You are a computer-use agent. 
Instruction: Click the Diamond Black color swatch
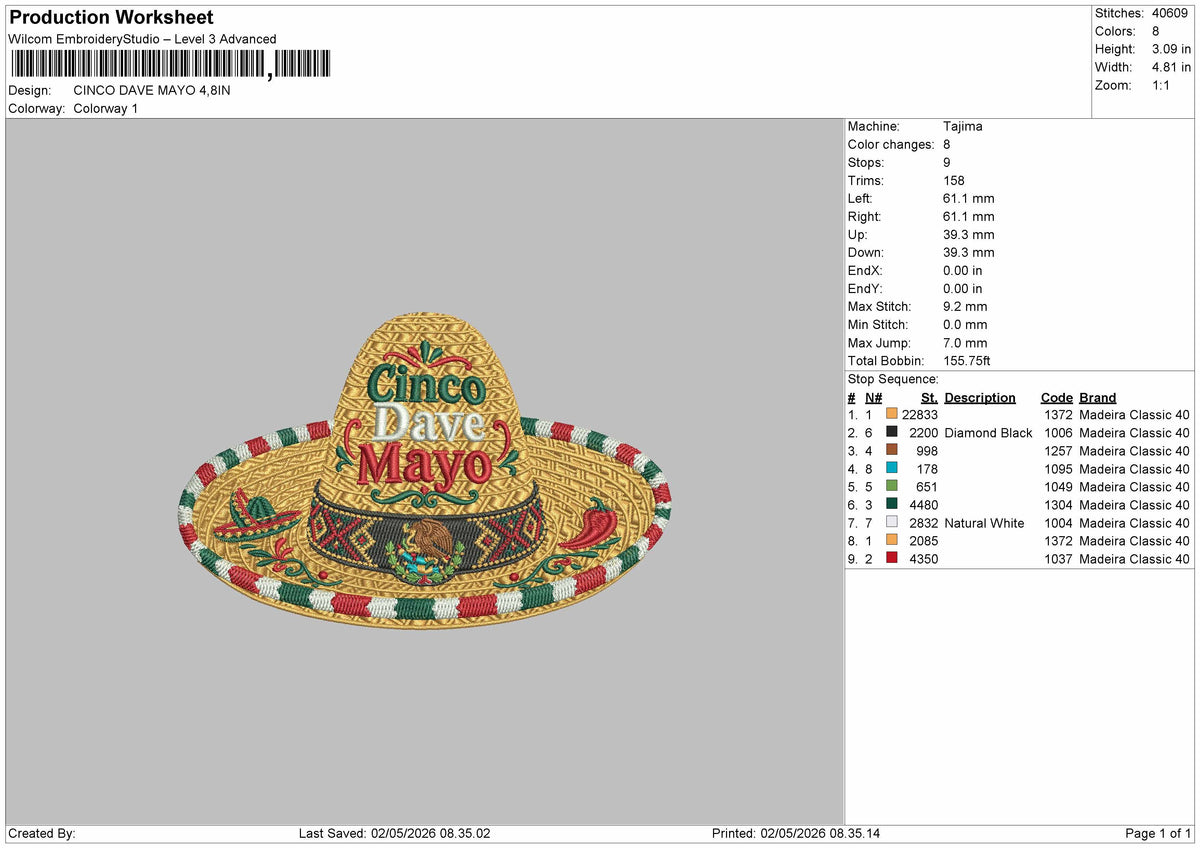pos(892,432)
